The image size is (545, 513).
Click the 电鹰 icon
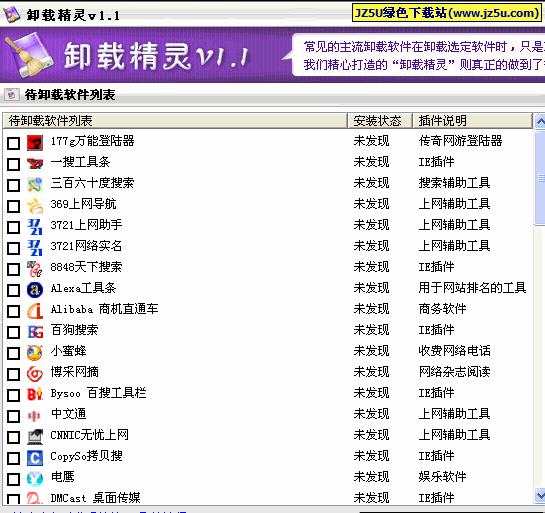35,479
